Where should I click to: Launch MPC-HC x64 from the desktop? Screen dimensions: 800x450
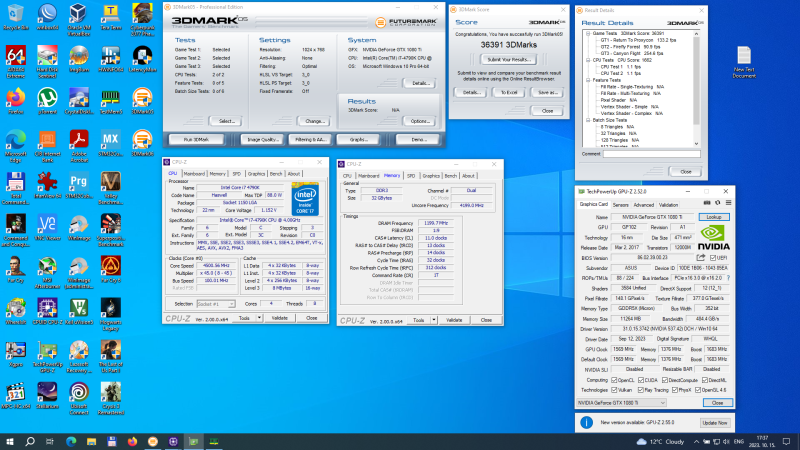coord(15,395)
